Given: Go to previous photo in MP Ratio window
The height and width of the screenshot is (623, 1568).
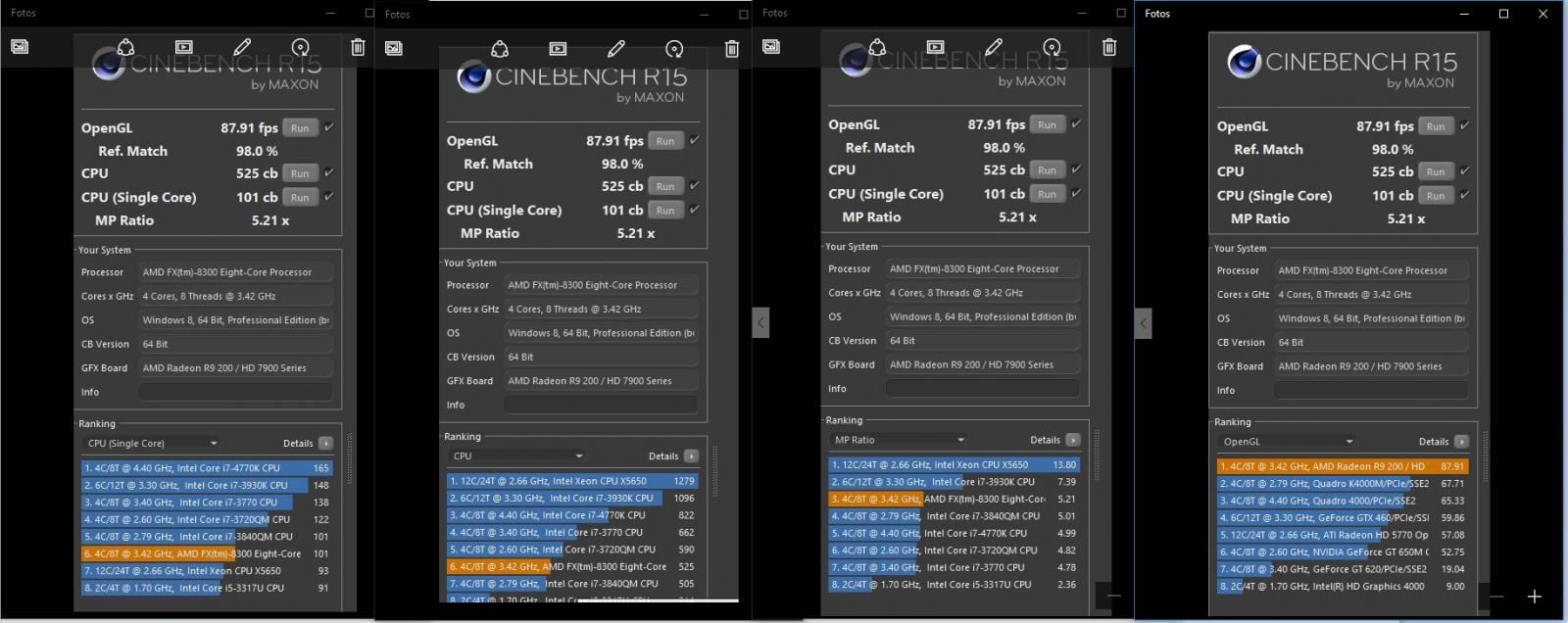Looking at the screenshot, I should [x=760, y=322].
